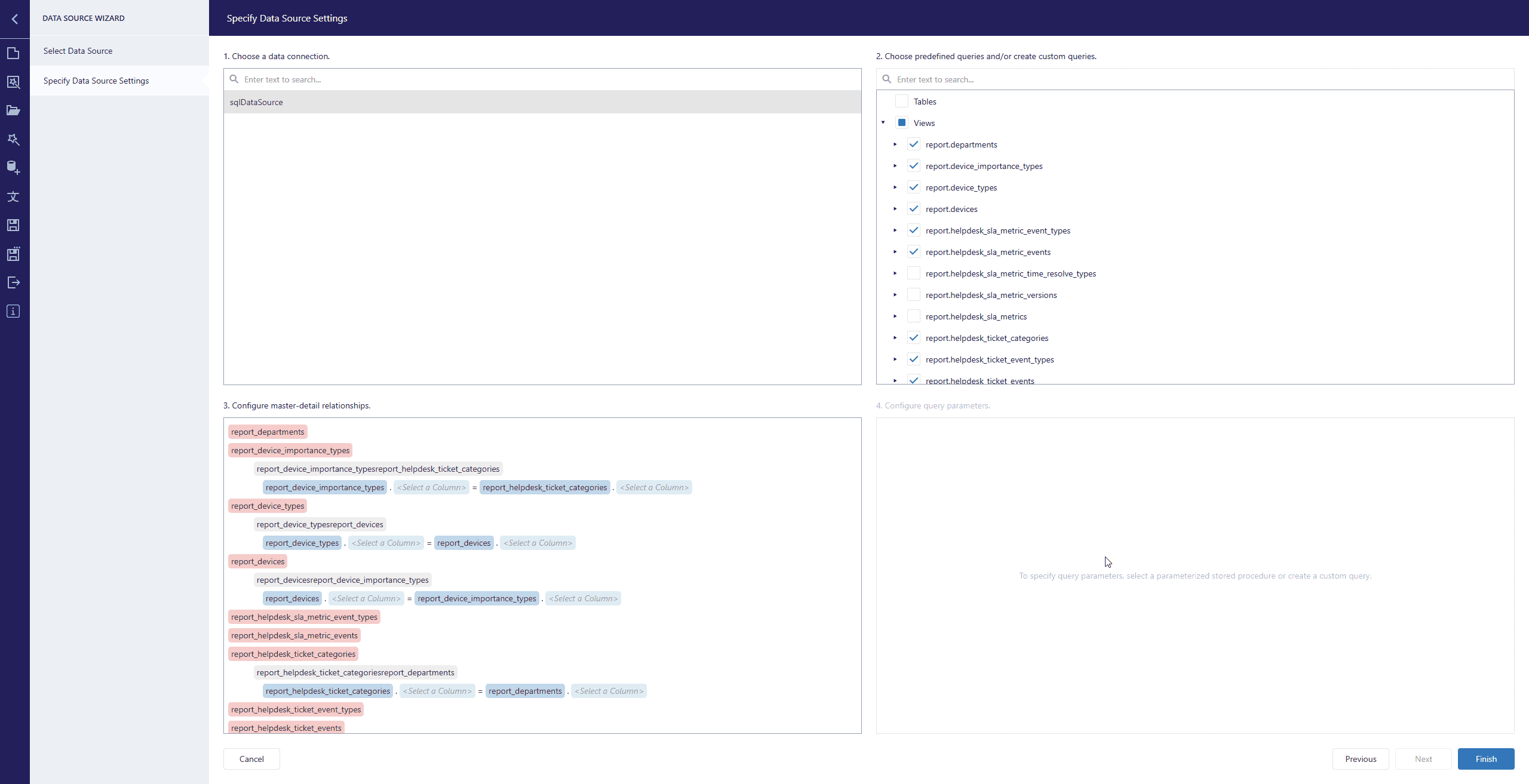Click the Exit arrow icon
This screenshot has width=1529, height=784.
coord(13,282)
